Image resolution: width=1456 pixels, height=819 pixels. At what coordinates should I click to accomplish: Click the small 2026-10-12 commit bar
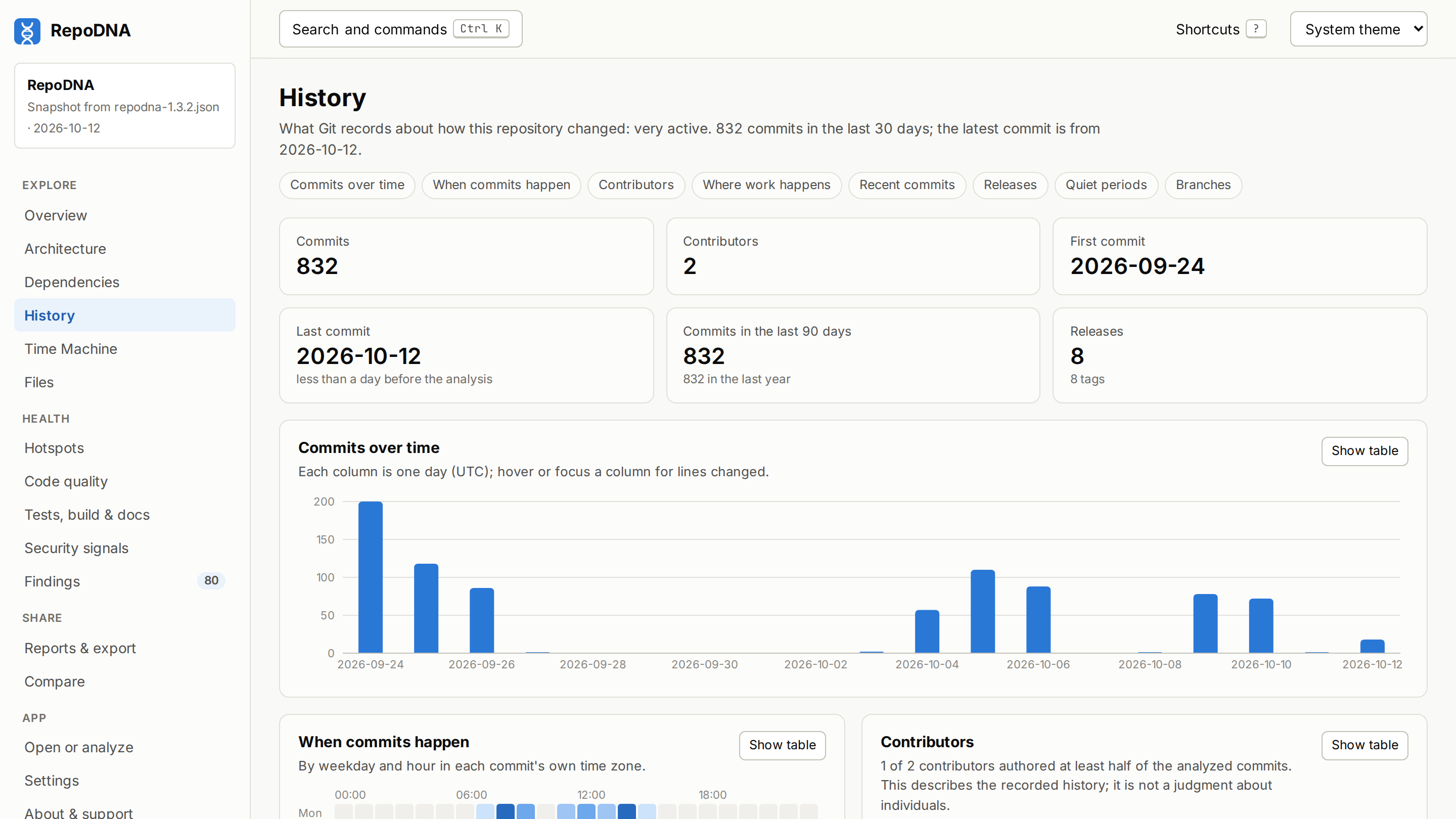pyautogui.click(x=1373, y=646)
